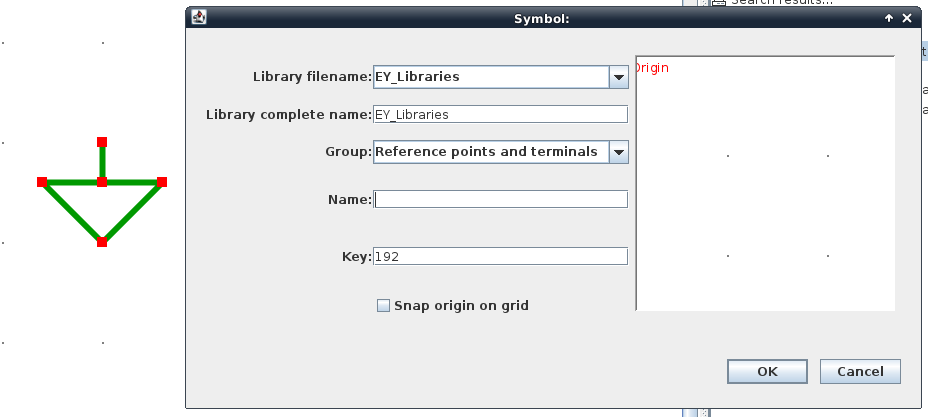The height and width of the screenshot is (417, 928).
Task: Enable Snap origin on grid checkbox
Action: coord(383,306)
